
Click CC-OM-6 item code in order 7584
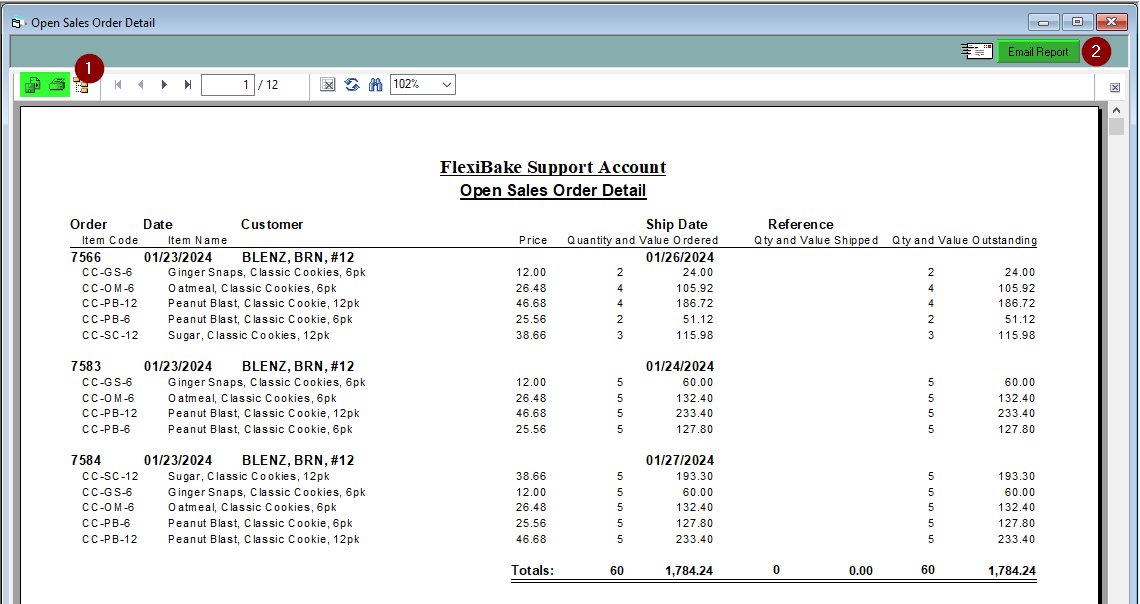[x=108, y=507]
